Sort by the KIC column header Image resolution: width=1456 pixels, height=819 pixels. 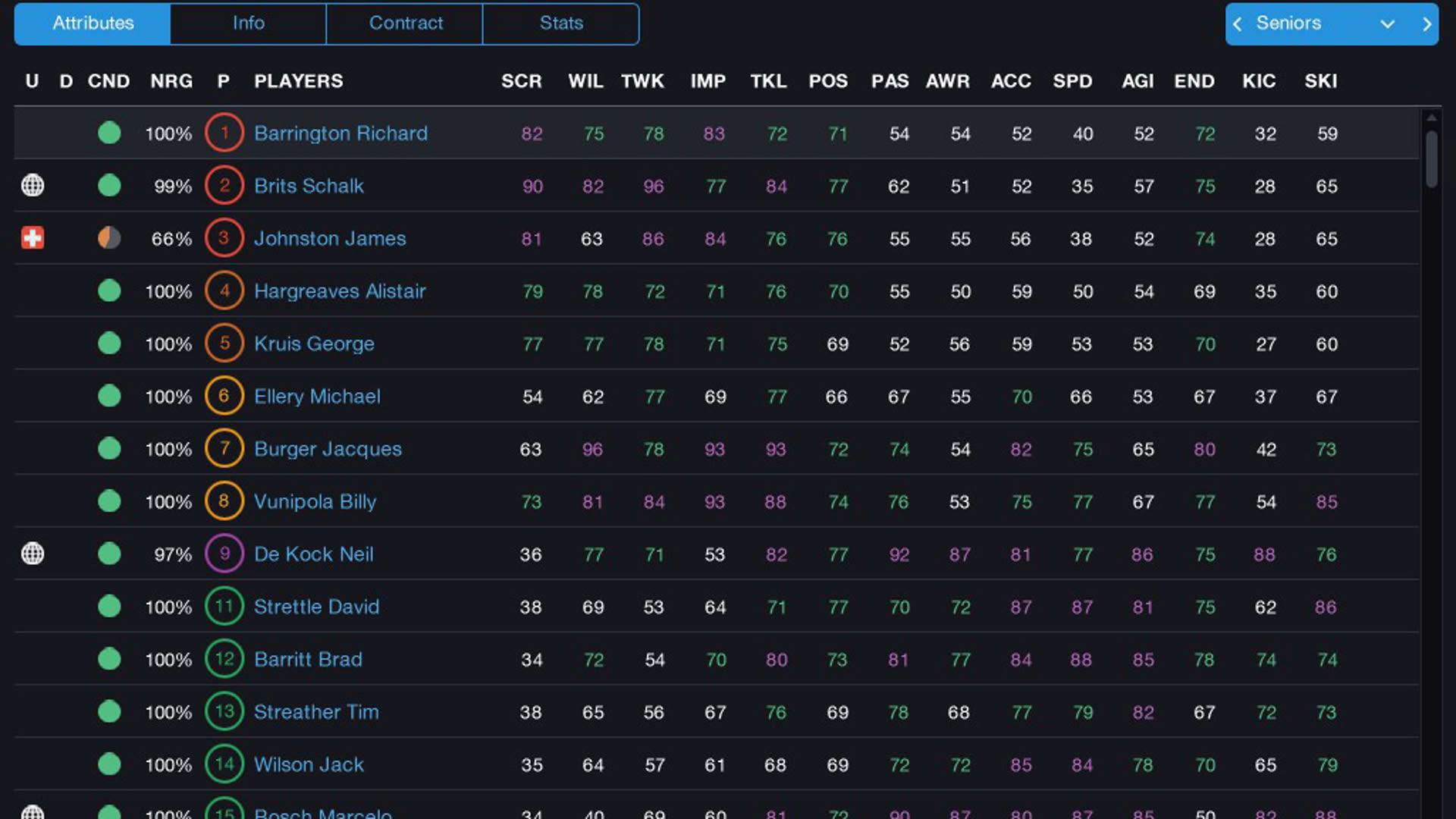click(1259, 81)
